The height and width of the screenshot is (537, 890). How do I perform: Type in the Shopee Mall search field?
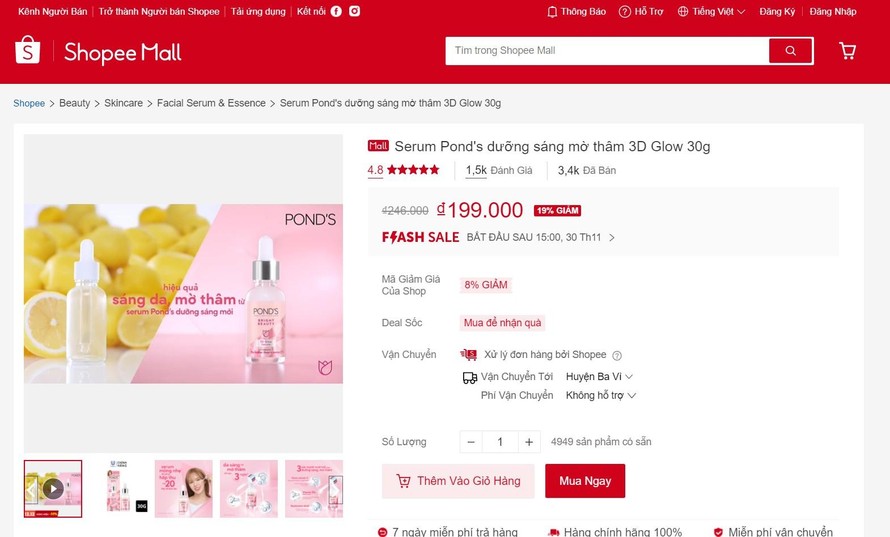point(606,51)
